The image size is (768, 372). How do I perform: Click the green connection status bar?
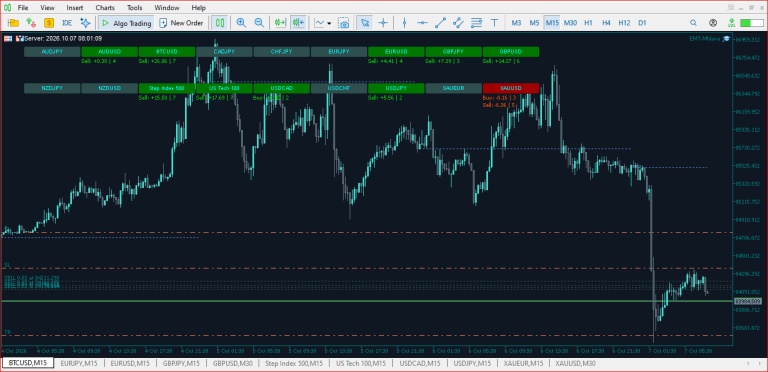(752, 23)
